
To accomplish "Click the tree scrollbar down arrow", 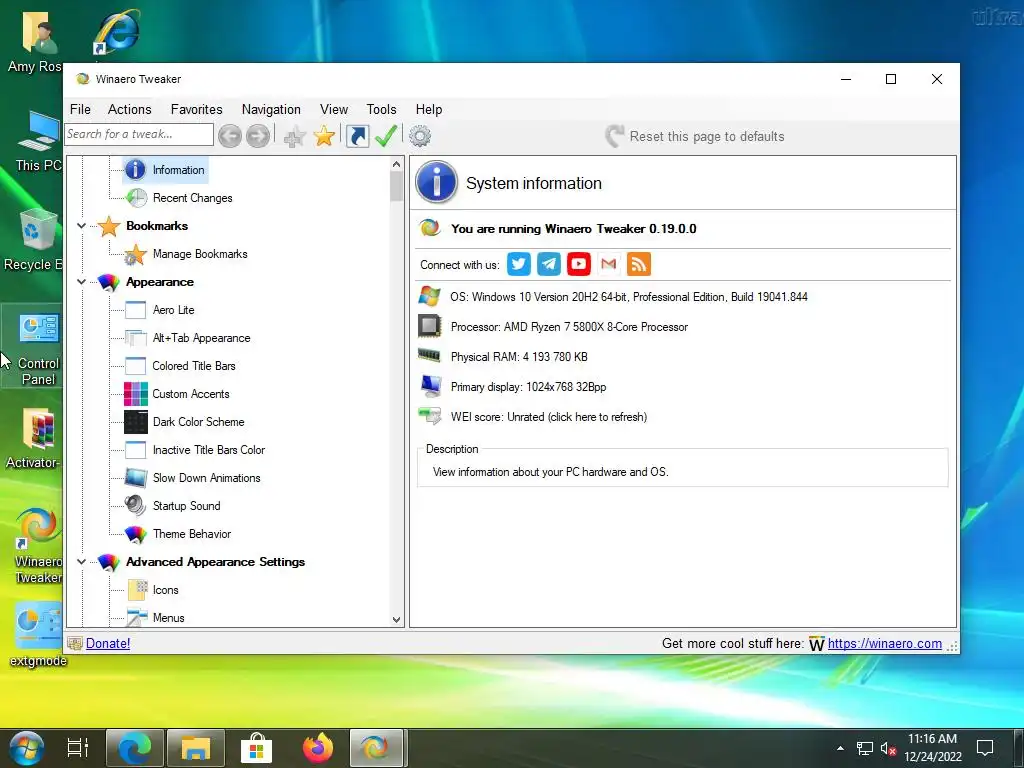I will click(396, 619).
